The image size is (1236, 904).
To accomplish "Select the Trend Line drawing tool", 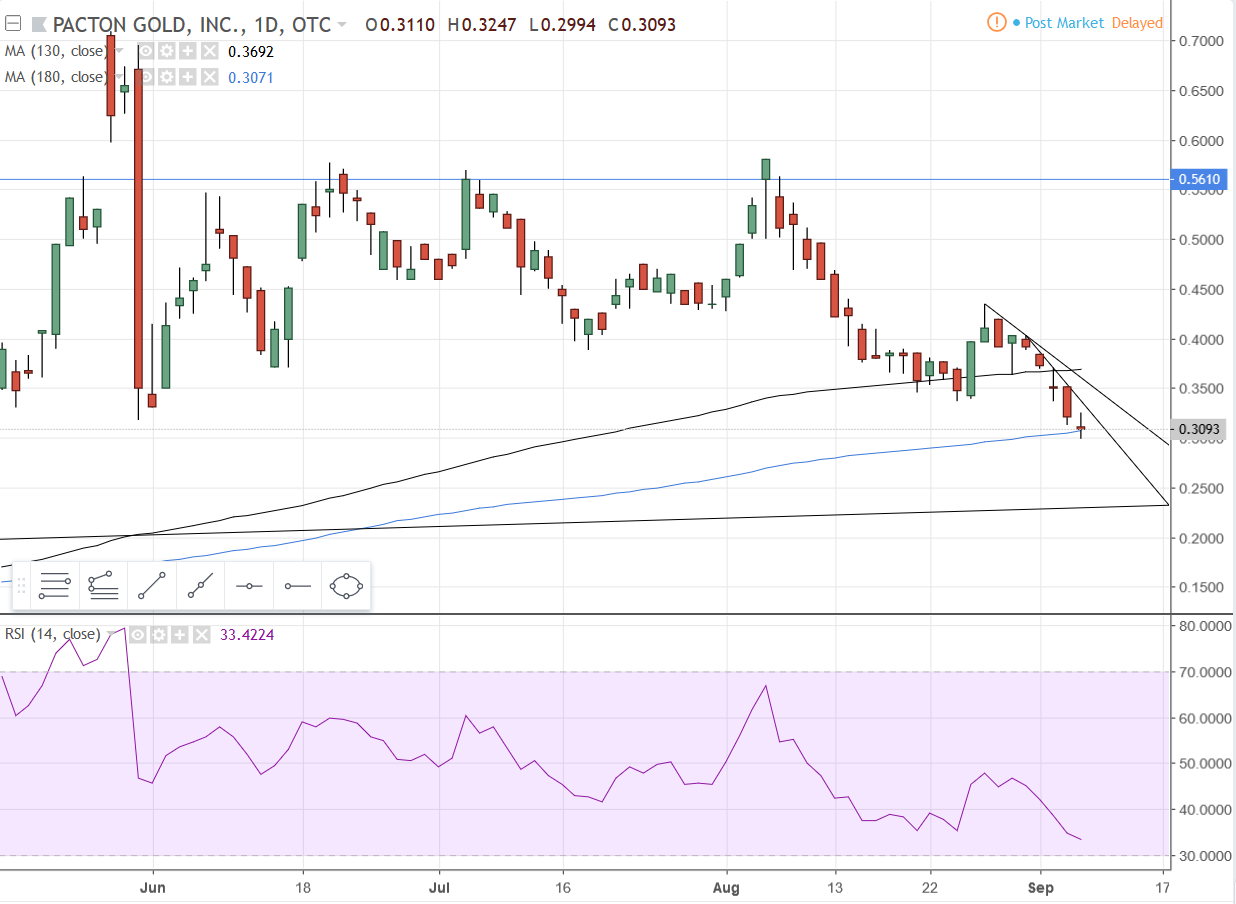I will (151, 587).
